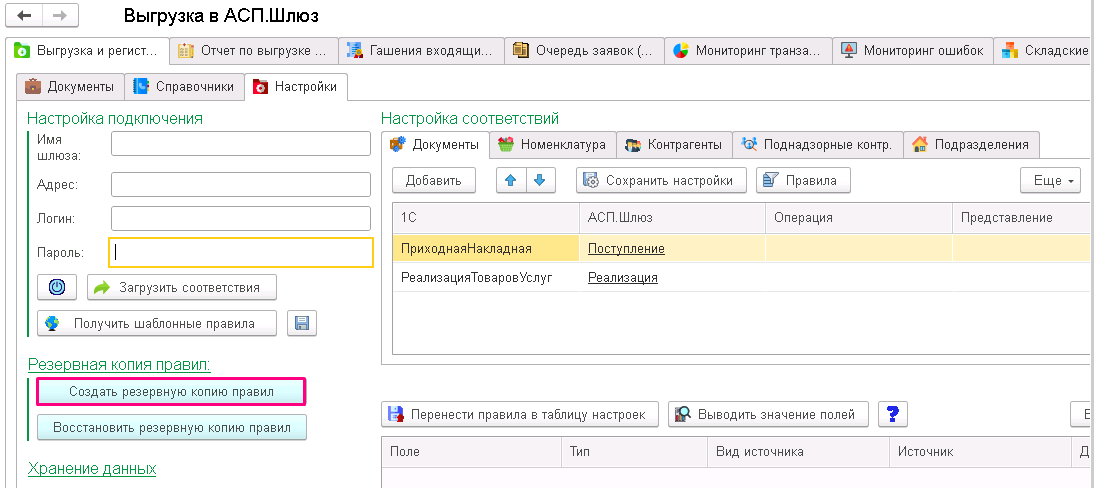
Task: Switch to Справочники sub-tab
Action: pyautogui.click(x=185, y=87)
